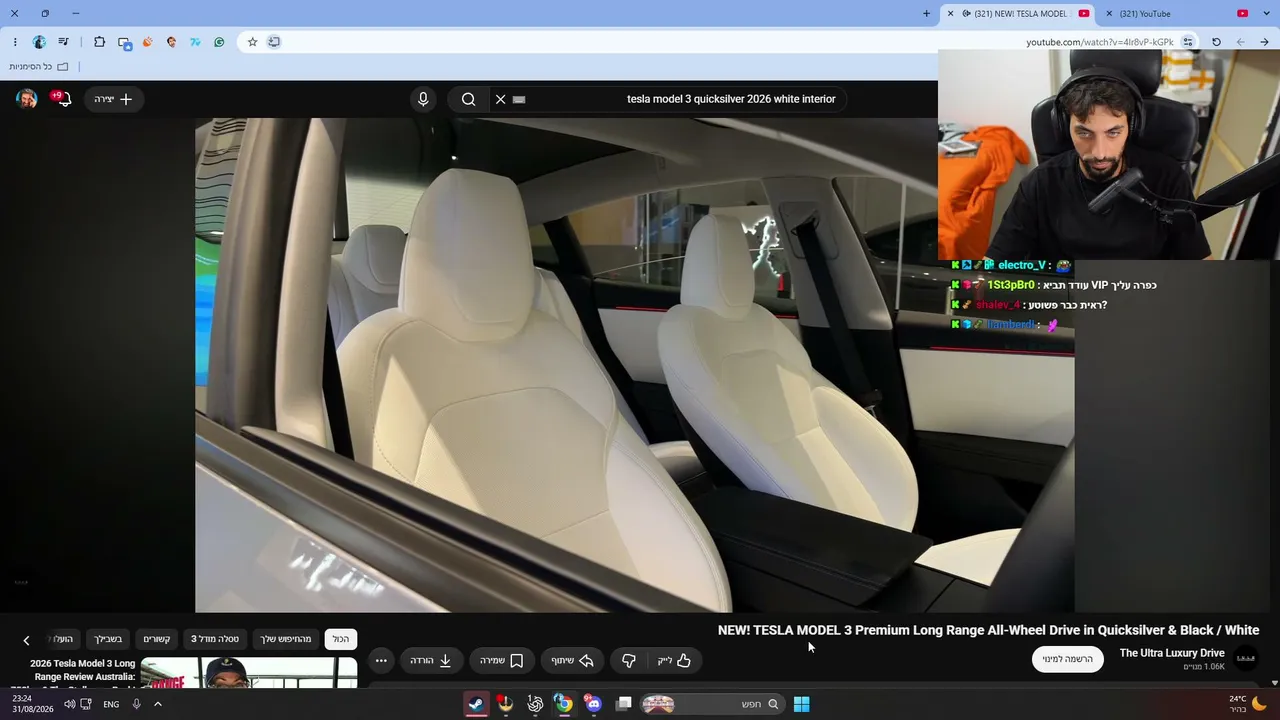Open the tab search dropdown arrow
The width and height of the screenshot is (1280, 720).
click(1265, 14)
